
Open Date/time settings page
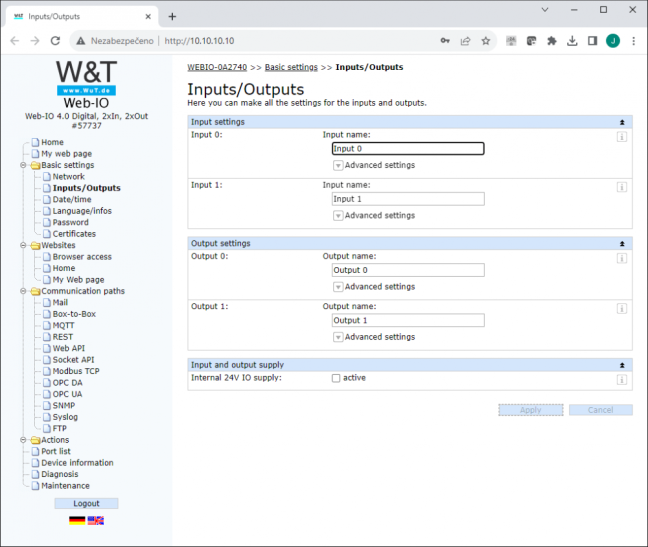click(x=72, y=200)
